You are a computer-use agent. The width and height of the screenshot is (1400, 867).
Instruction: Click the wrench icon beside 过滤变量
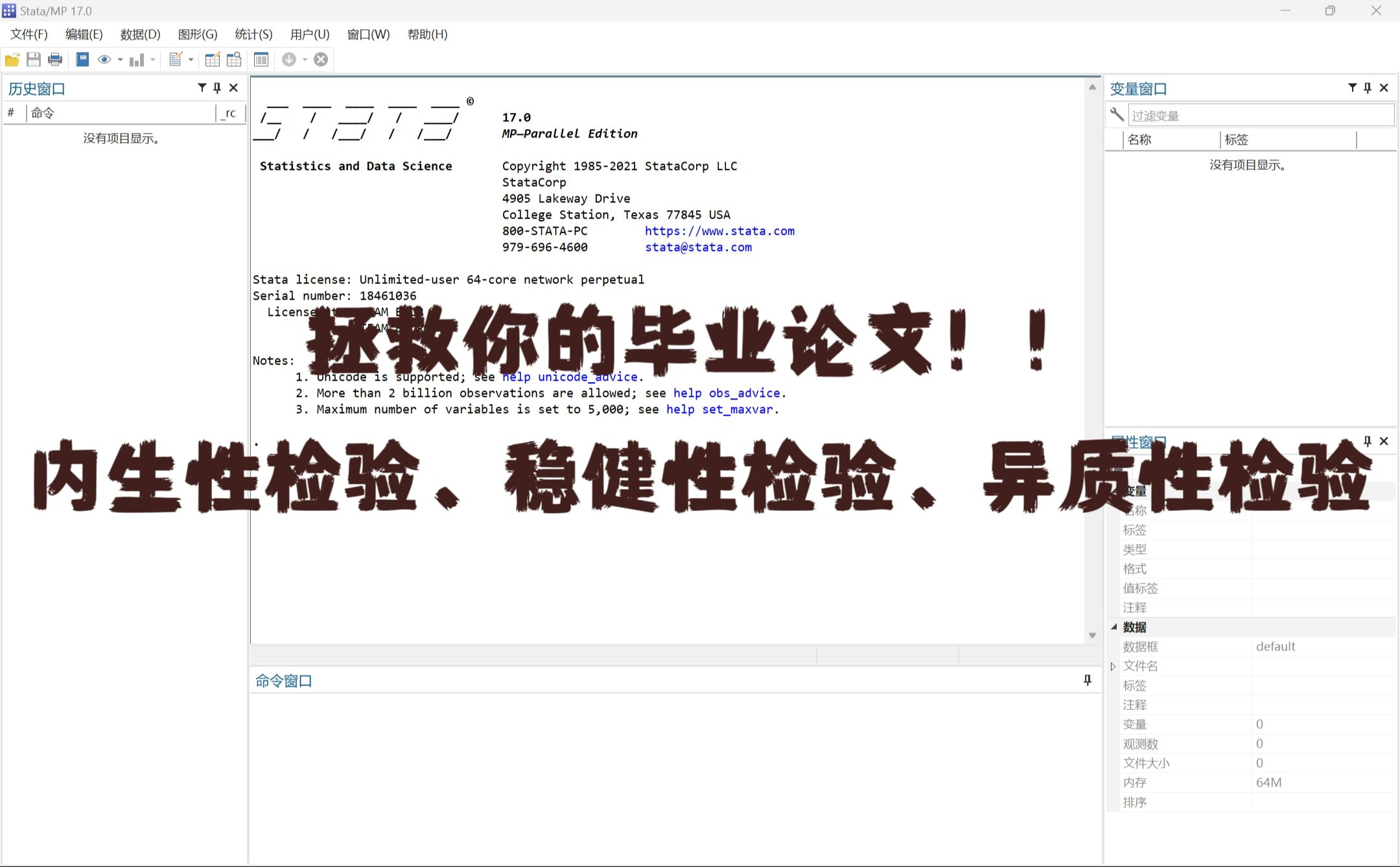point(1117,115)
